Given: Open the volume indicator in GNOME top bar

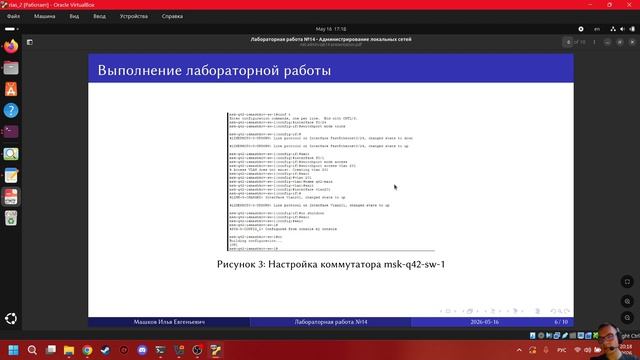Looking at the screenshot, I should (x=622, y=29).
